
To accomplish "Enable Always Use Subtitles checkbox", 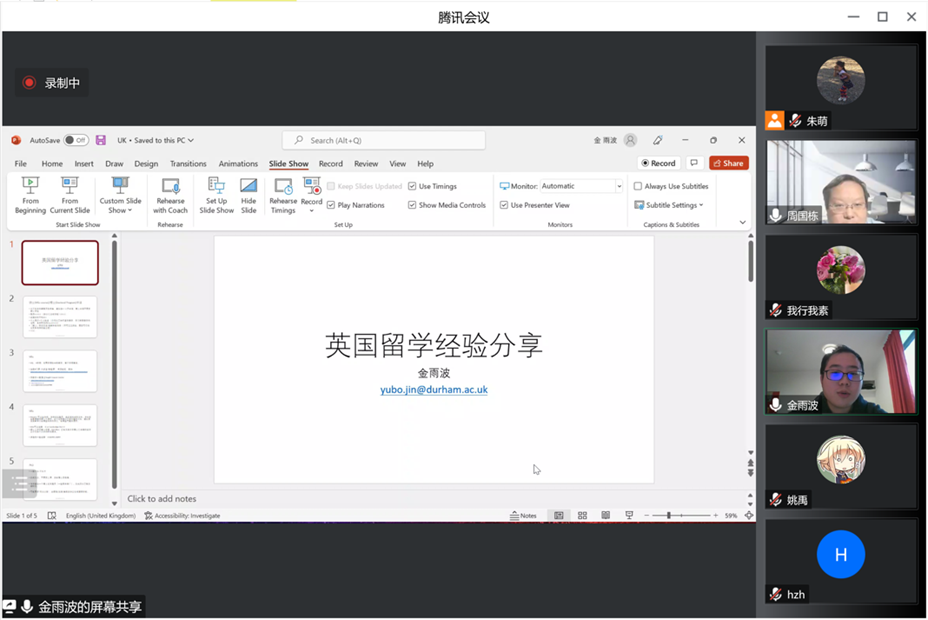I will tap(638, 186).
